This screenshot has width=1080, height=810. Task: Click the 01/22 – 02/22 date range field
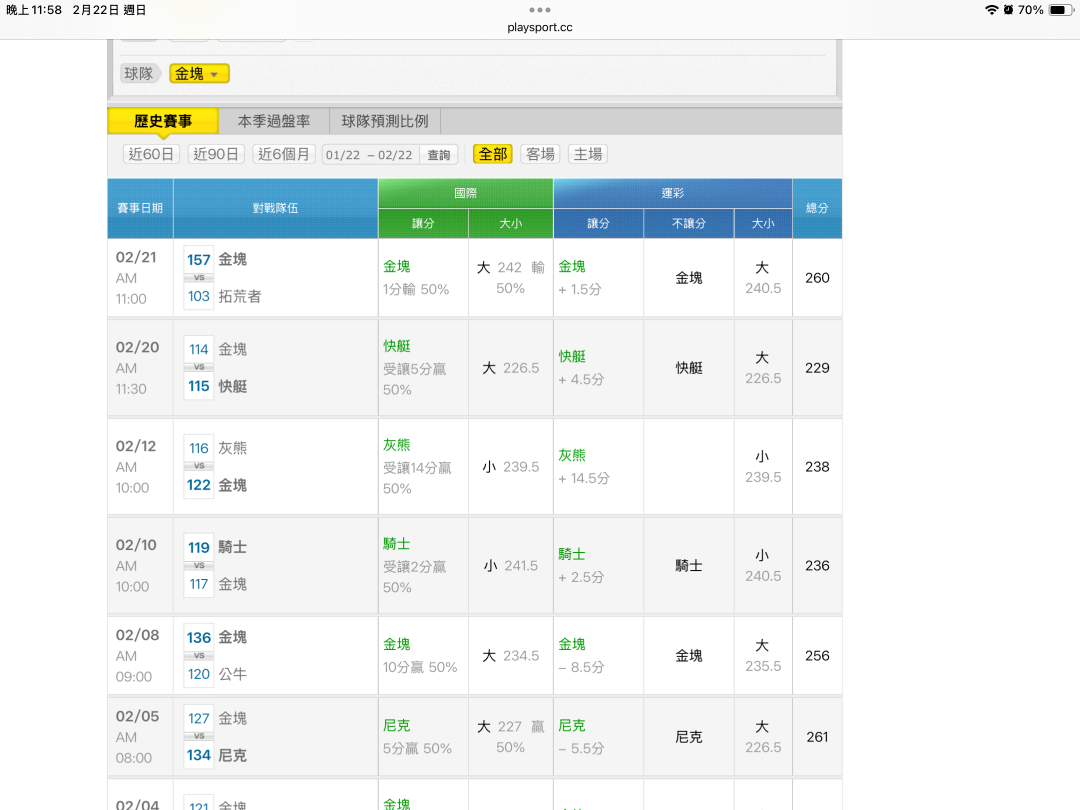pos(368,155)
